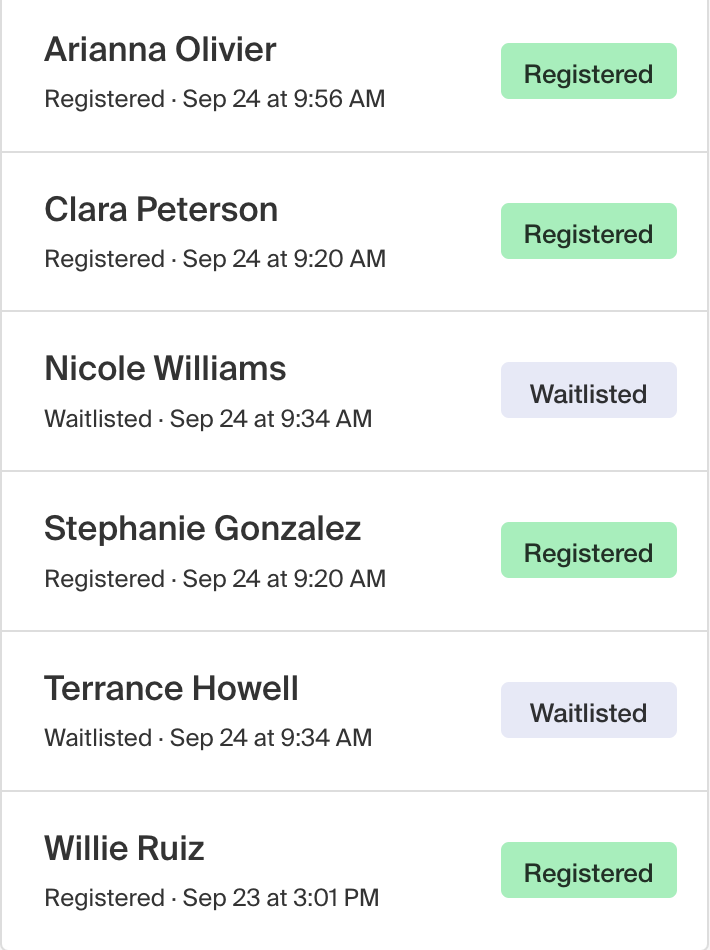The image size is (710, 950).
Task: Open the Willie Ruiz entry name
Action: (x=124, y=848)
